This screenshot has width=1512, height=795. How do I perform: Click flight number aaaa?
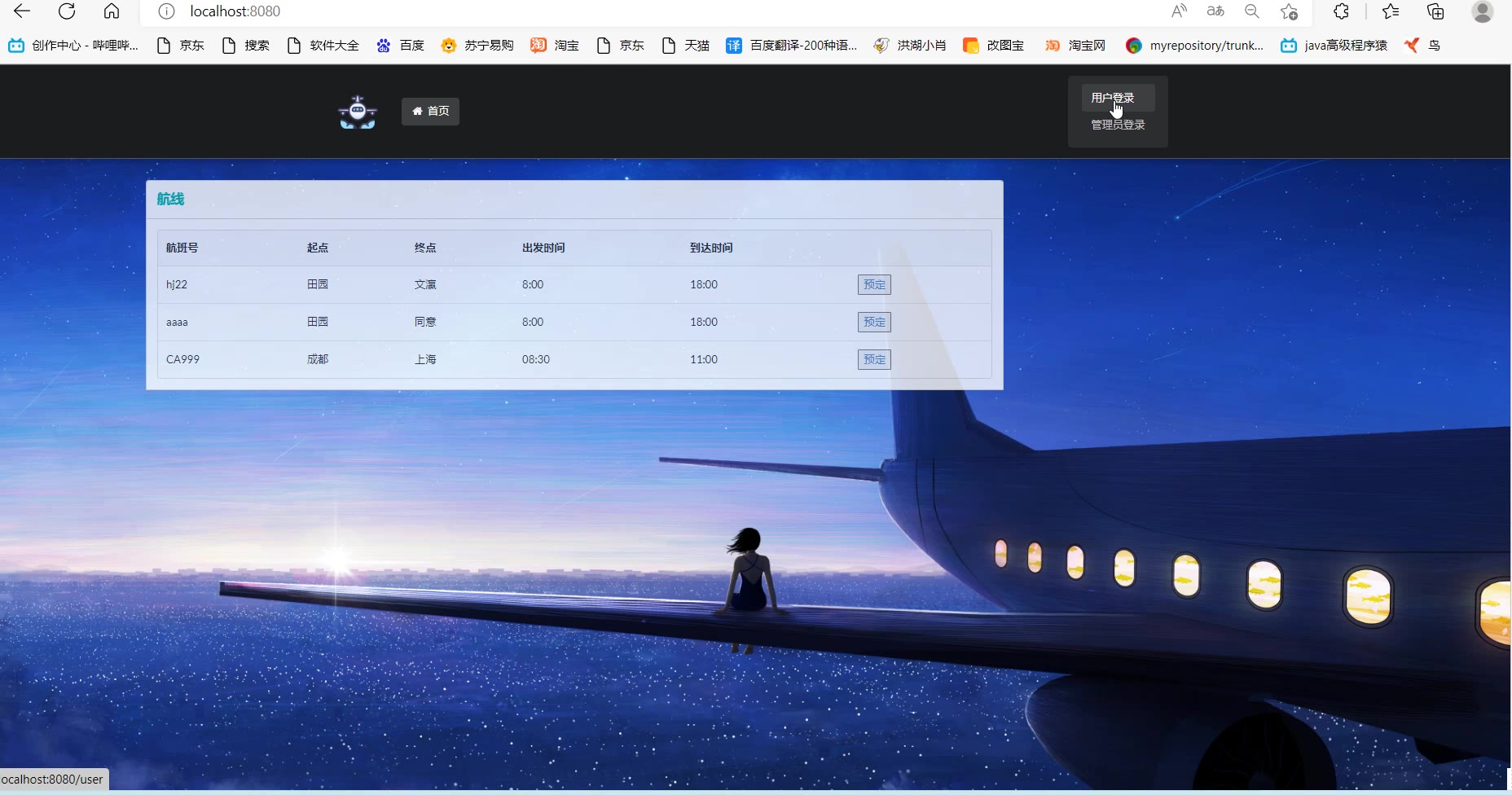pyautogui.click(x=177, y=322)
